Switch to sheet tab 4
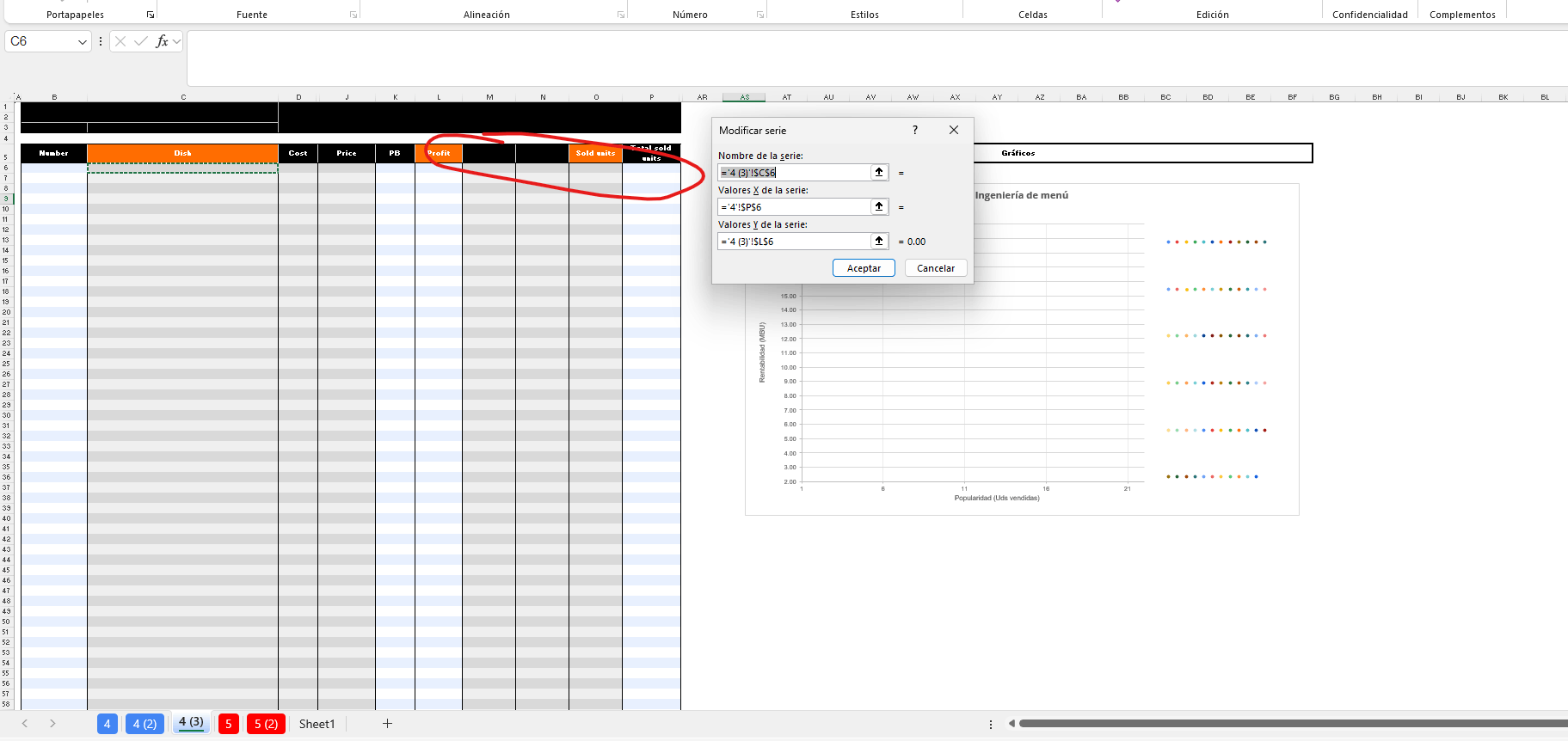The width and height of the screenshot is (1568, 741). pos(108,724)
